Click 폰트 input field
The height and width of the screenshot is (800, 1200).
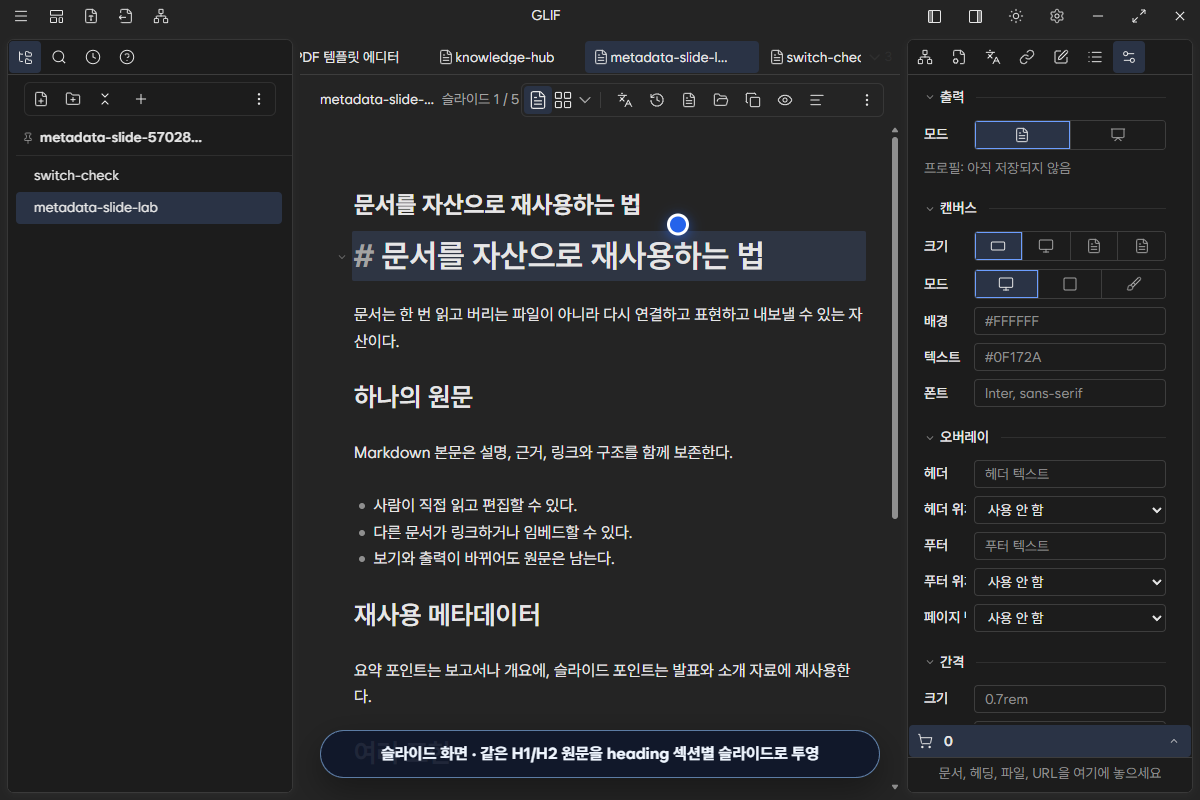1070,393
